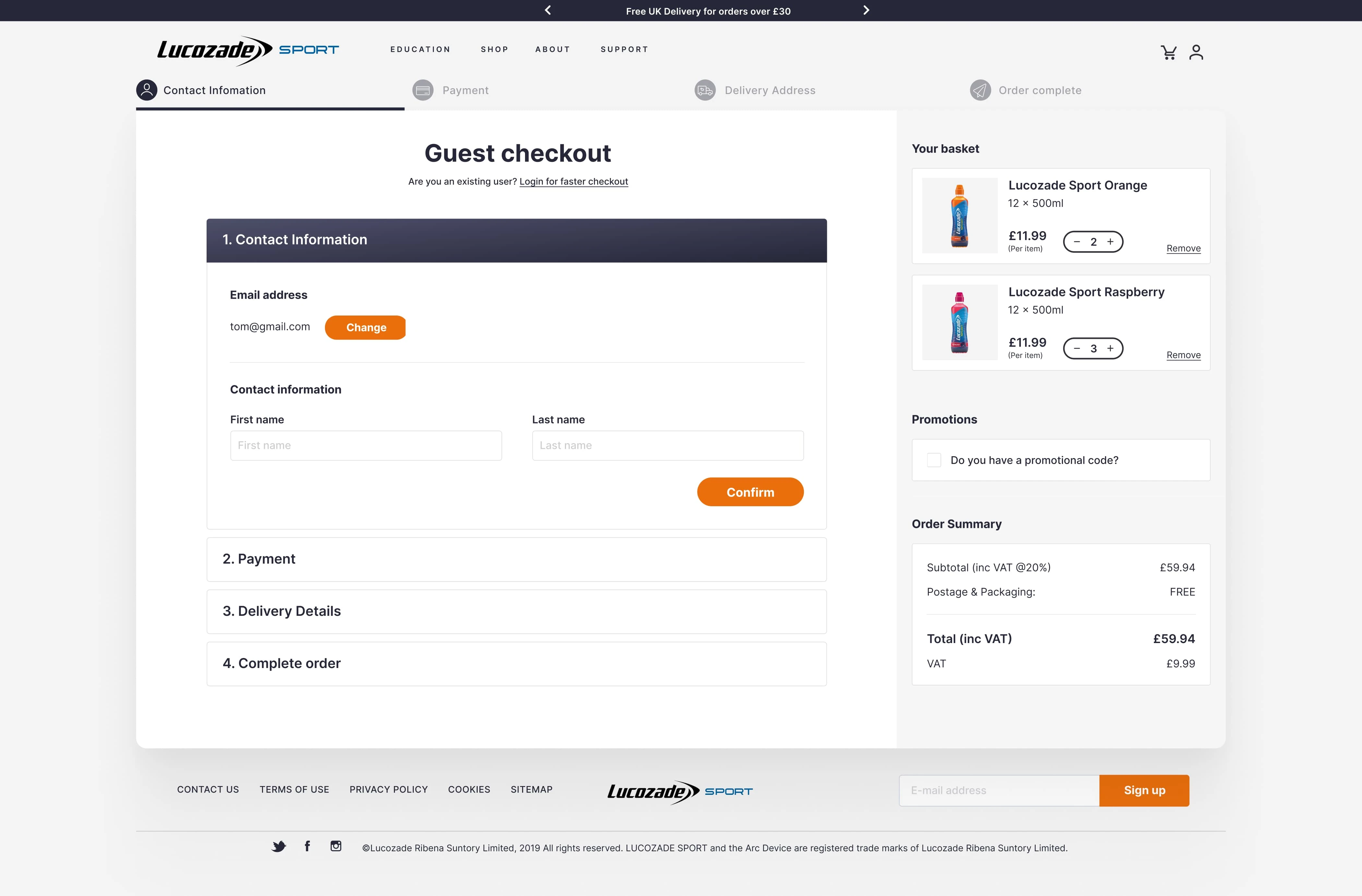Open the Education menu
The image size is (1362, 896).
421,49
